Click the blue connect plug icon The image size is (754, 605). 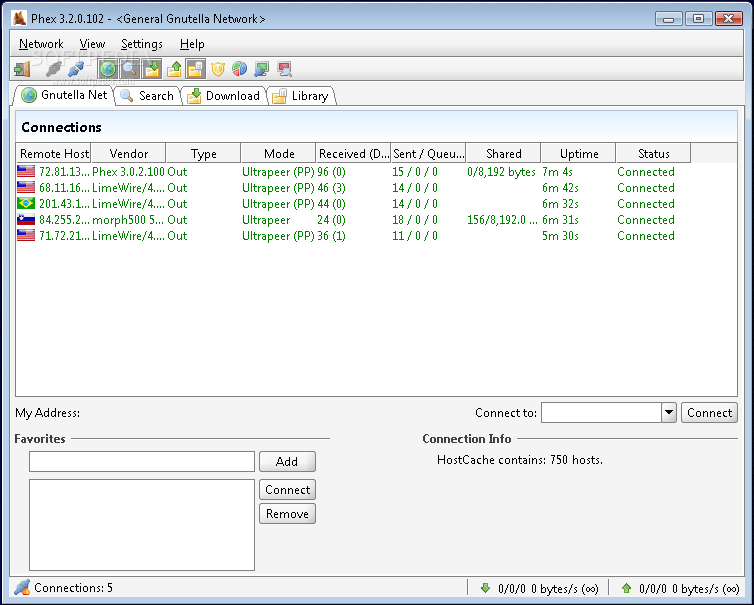click(76, 69)
